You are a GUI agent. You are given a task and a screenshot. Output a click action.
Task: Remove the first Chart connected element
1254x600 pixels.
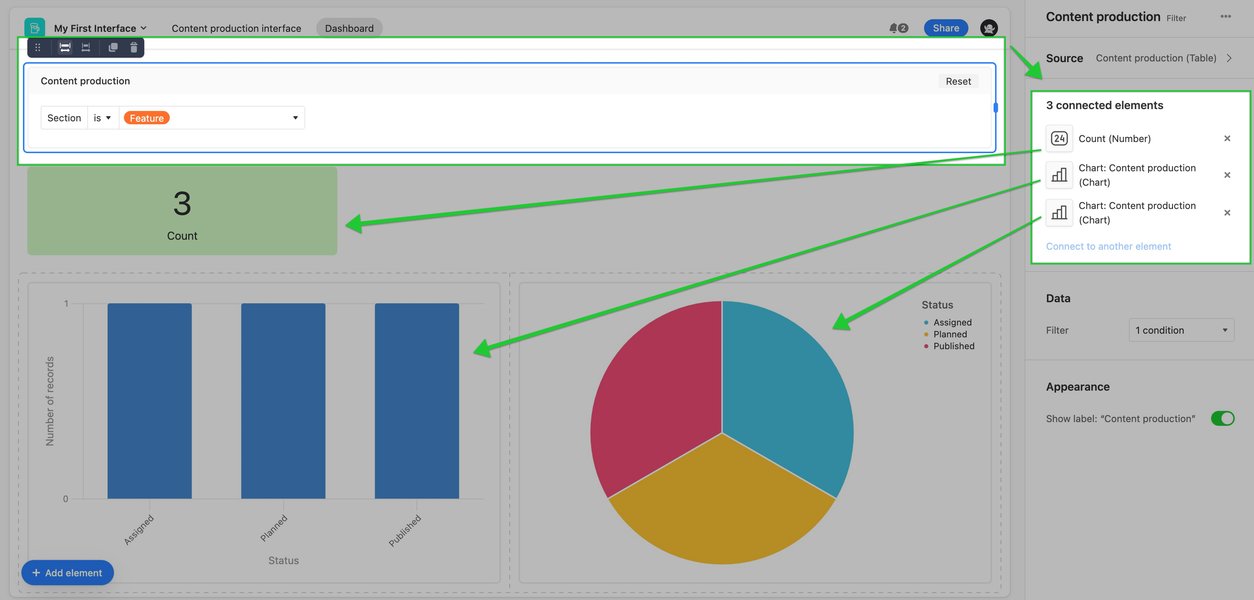[1227, 175]
